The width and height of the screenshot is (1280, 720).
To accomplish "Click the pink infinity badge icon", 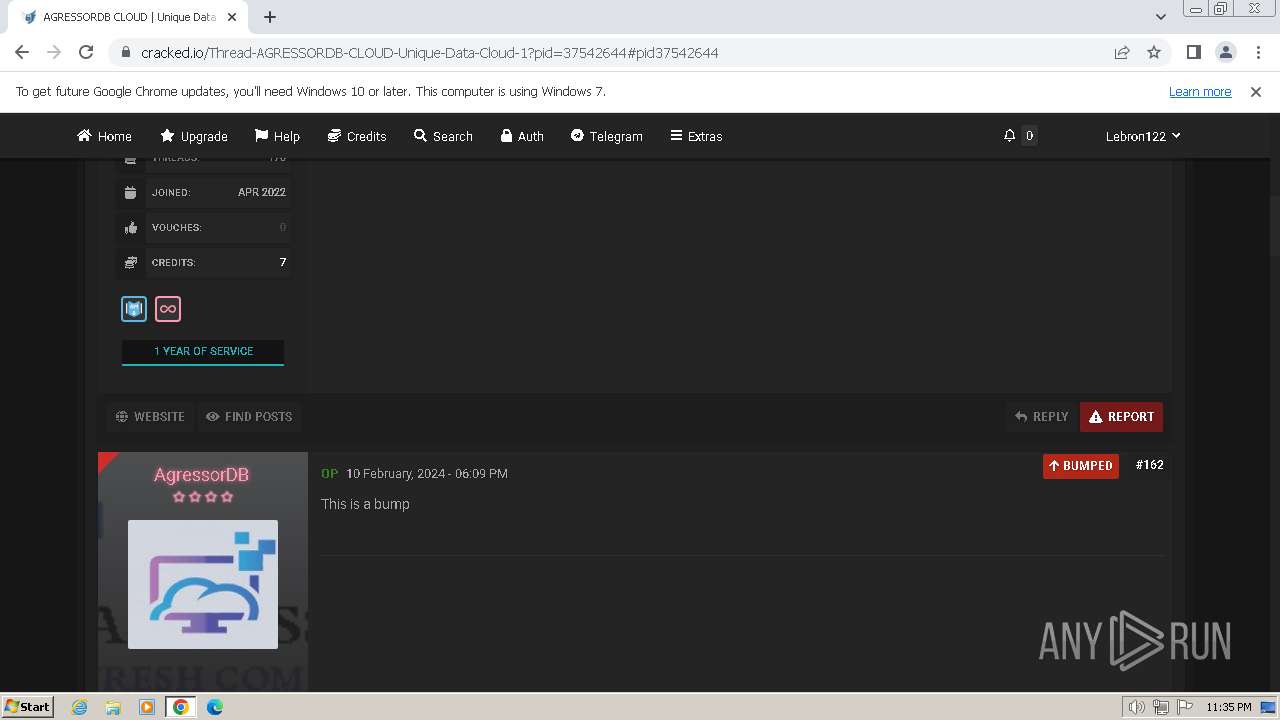I will [168, 309].
